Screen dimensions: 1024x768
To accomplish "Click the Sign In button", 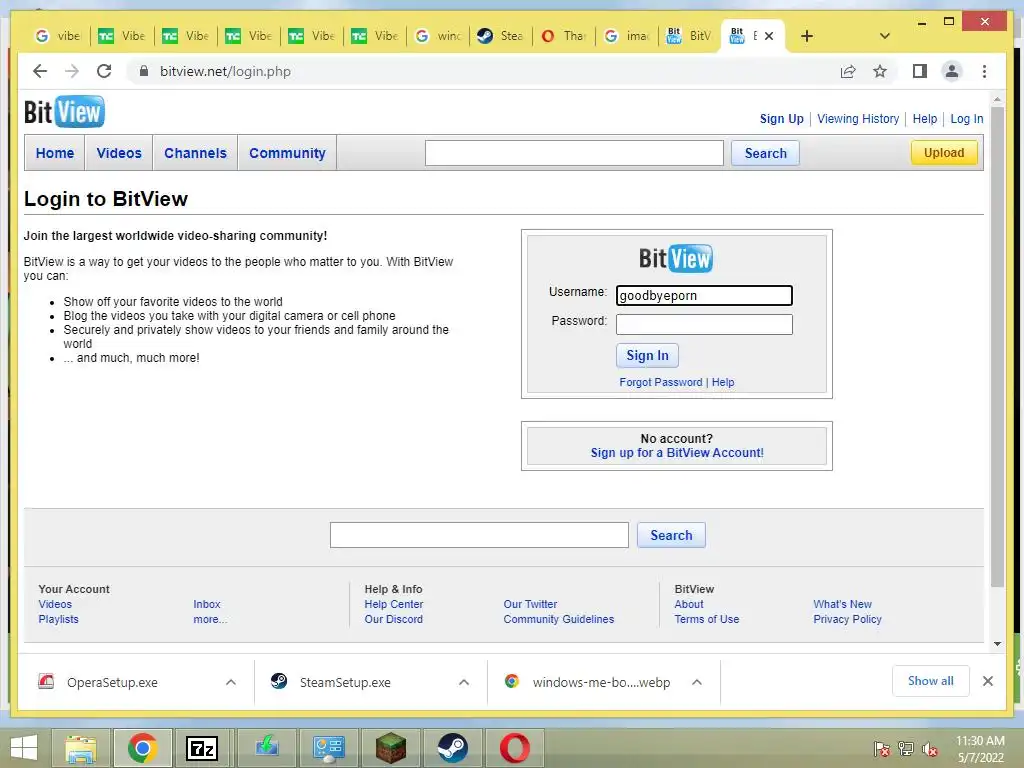I will point(647,355).
